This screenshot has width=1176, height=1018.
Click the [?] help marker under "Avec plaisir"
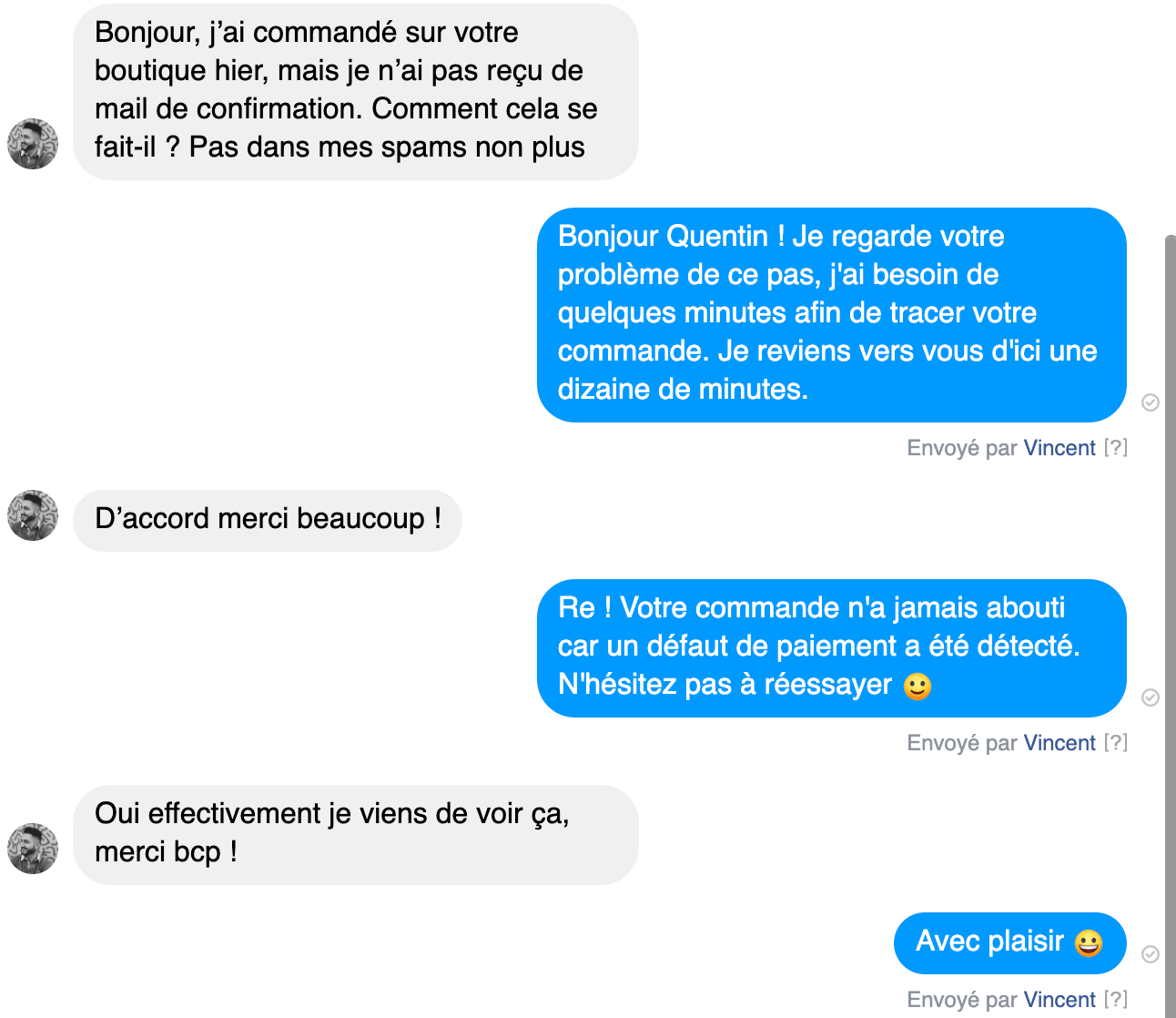(1116, 1000)
